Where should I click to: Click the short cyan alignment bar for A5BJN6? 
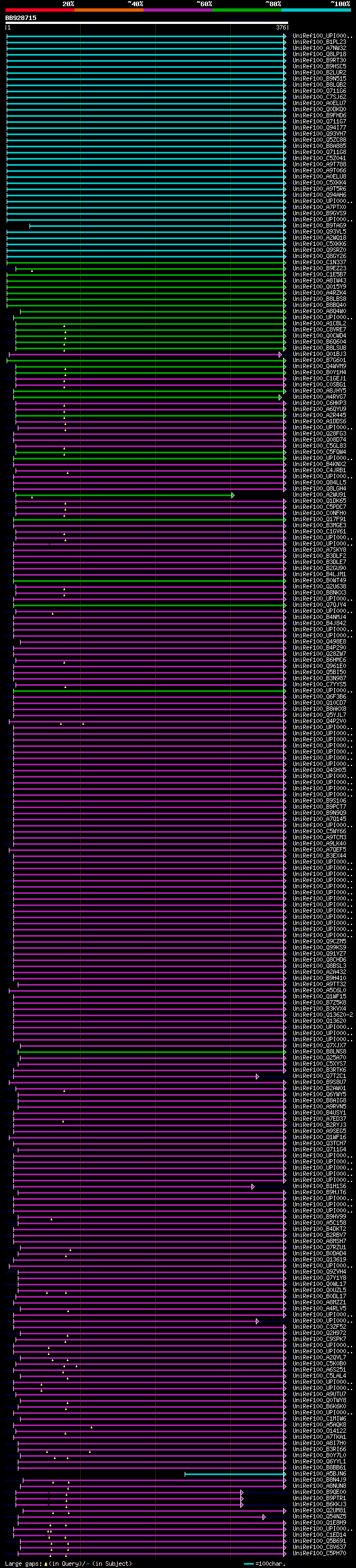point(235,1473)
